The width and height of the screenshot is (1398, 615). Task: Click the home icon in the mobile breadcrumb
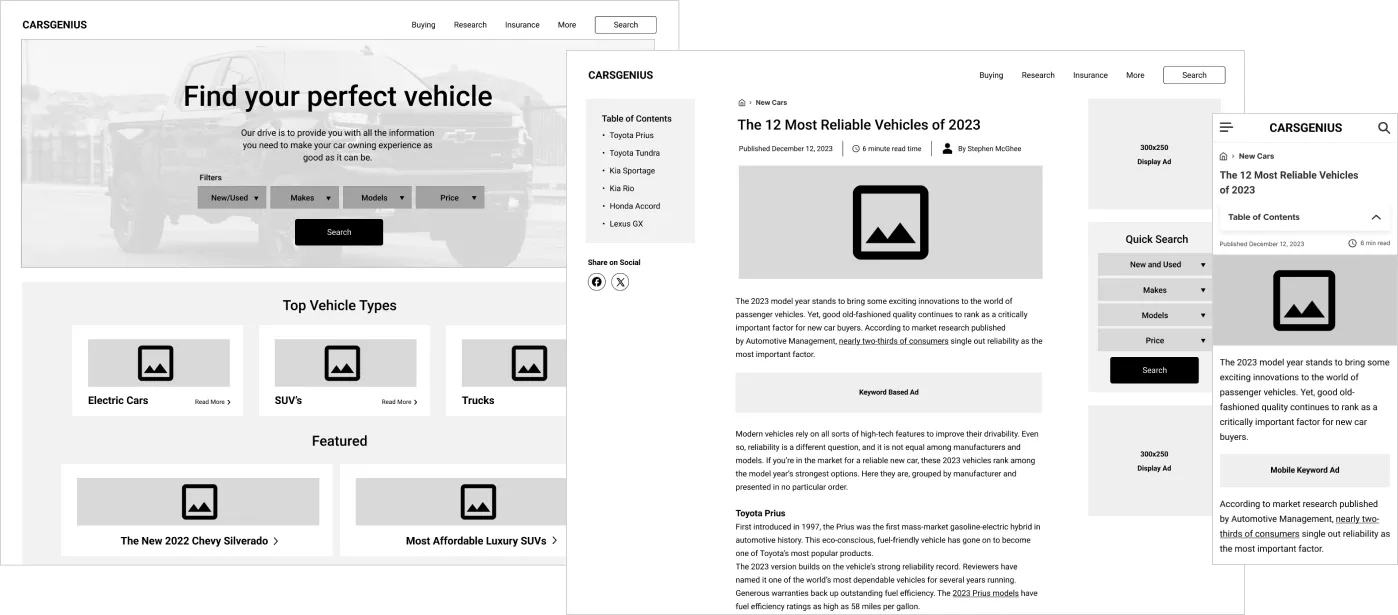pos(1222,155)
